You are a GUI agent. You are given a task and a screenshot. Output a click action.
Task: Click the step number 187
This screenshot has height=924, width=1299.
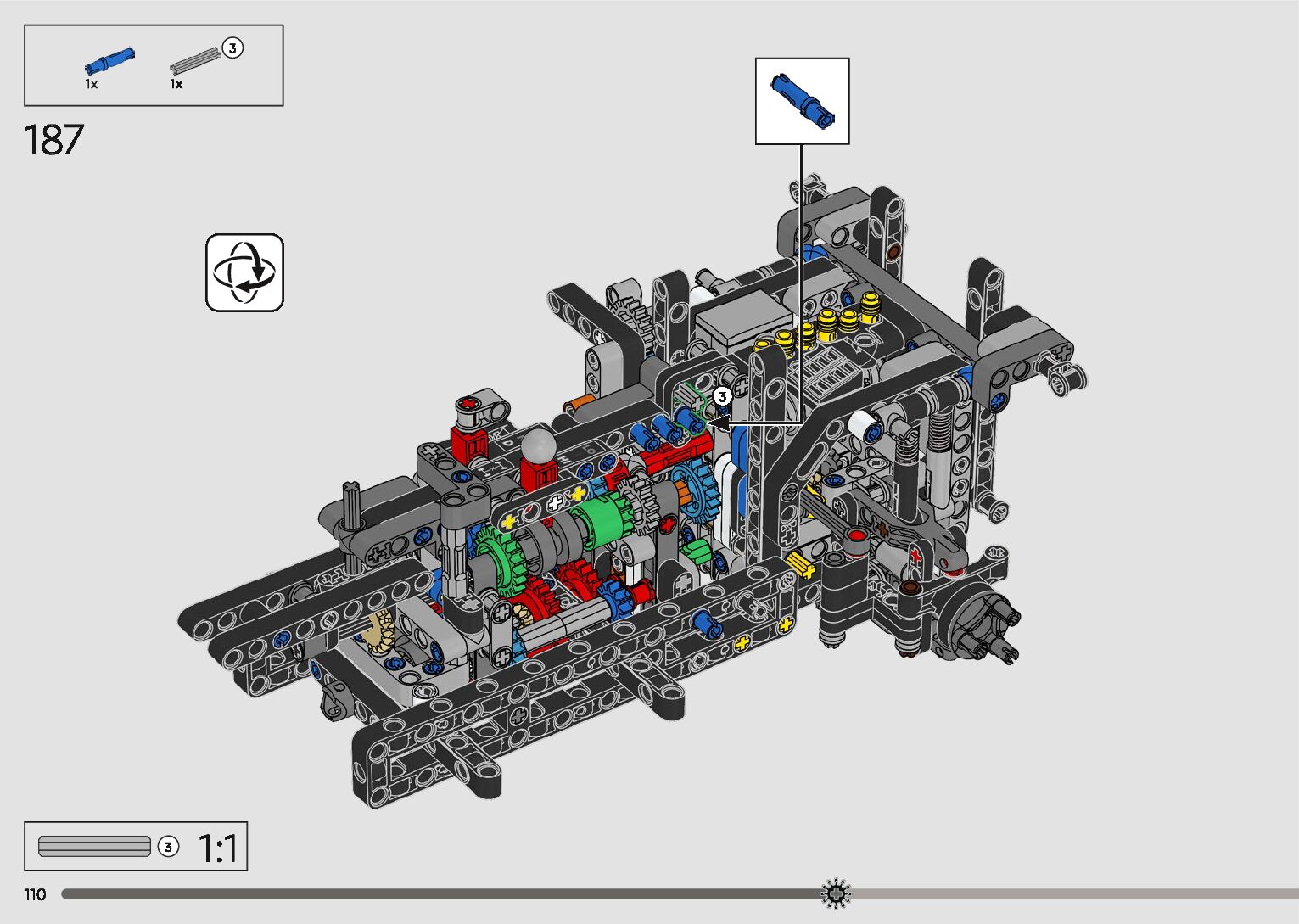(54, 140)
